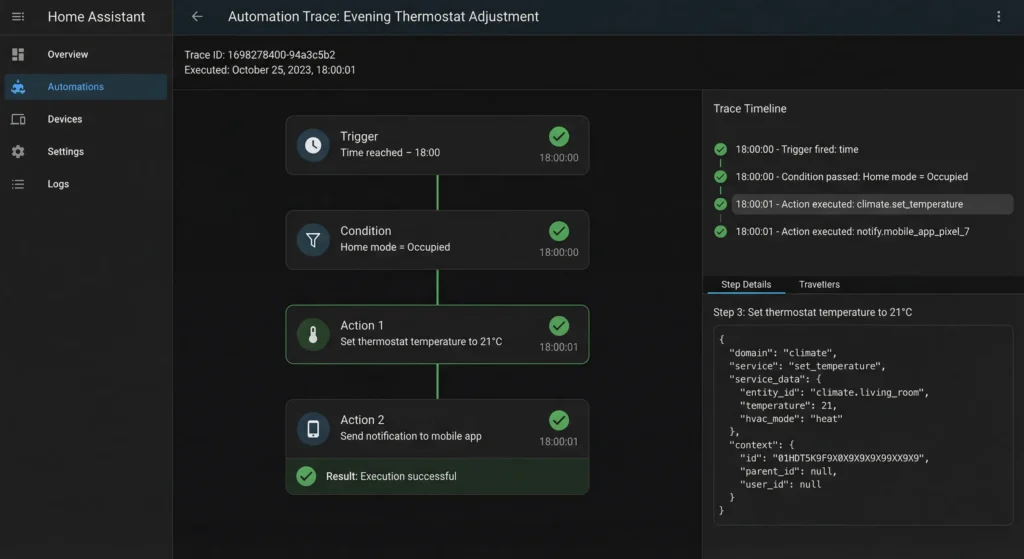
Task: Click the JSON "user_id": null line
Action: point(780,485)
